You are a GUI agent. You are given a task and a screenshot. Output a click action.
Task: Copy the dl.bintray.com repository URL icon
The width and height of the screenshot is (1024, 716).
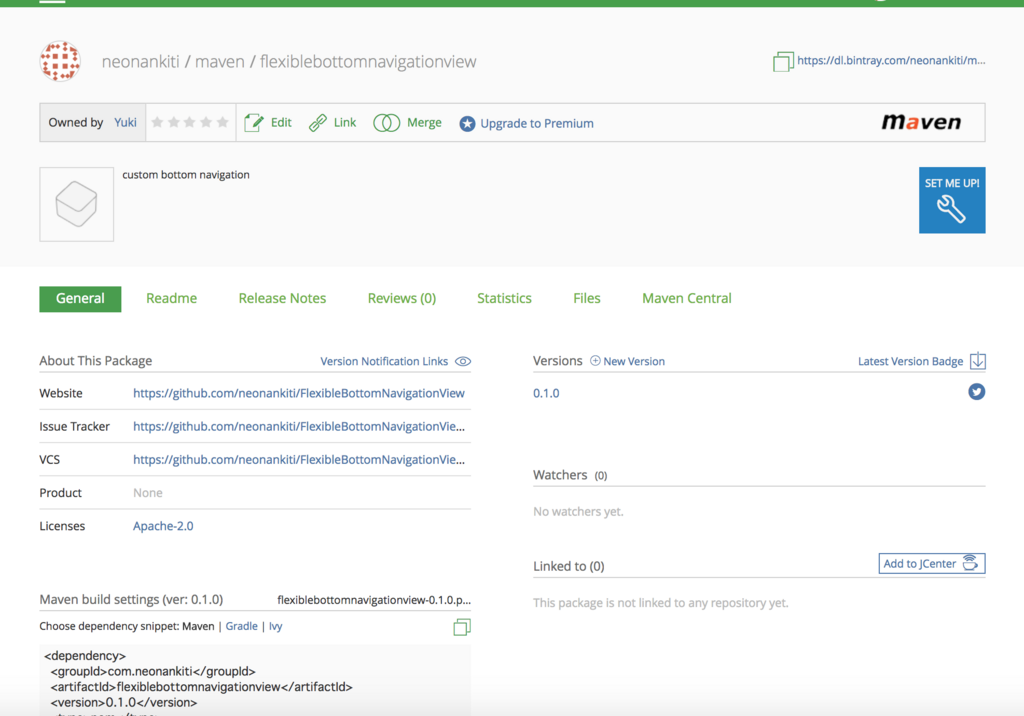tap(783, 61)
